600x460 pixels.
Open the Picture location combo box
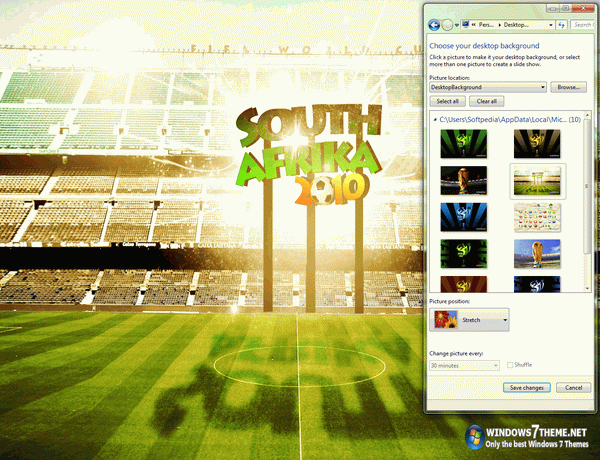(x=488, y=87)
